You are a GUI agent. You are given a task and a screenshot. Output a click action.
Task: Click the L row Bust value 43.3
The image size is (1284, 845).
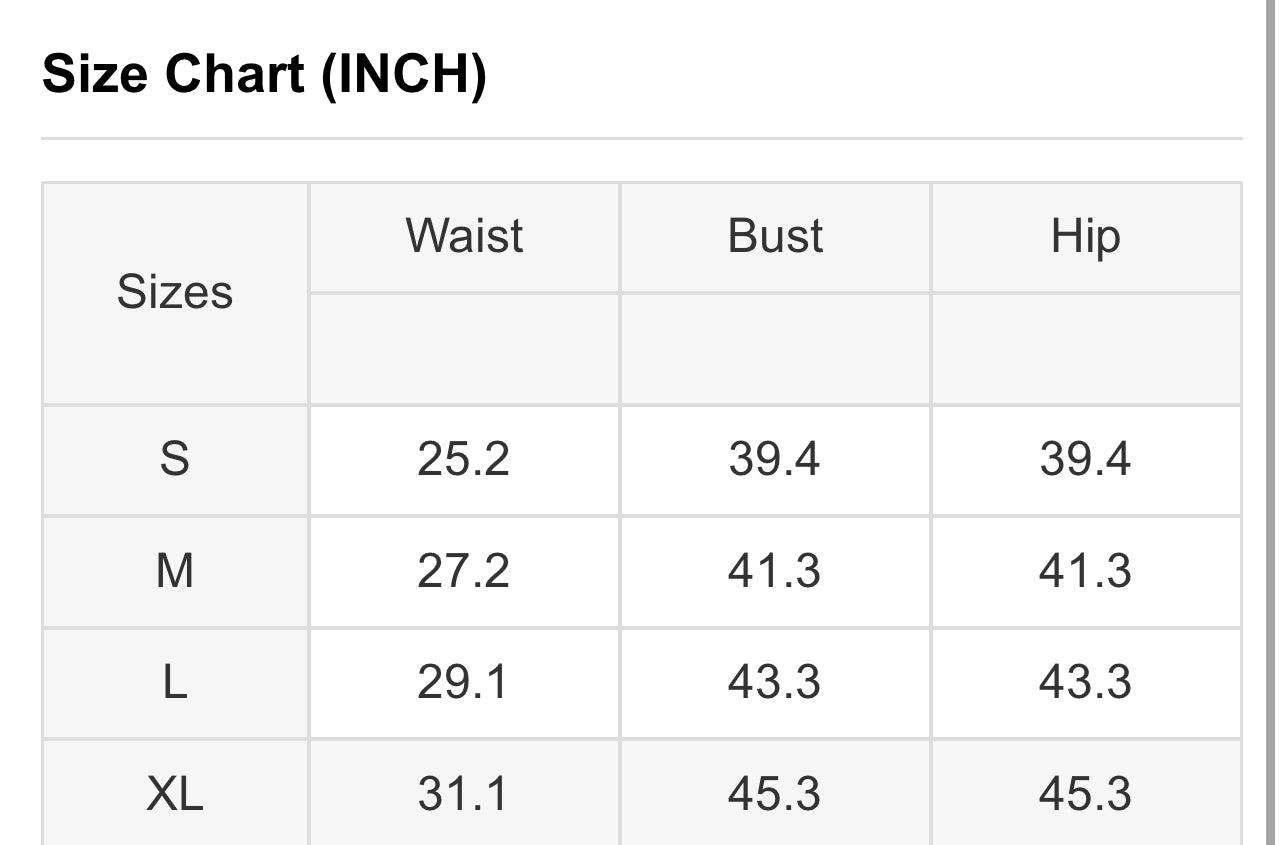point(775,682)
